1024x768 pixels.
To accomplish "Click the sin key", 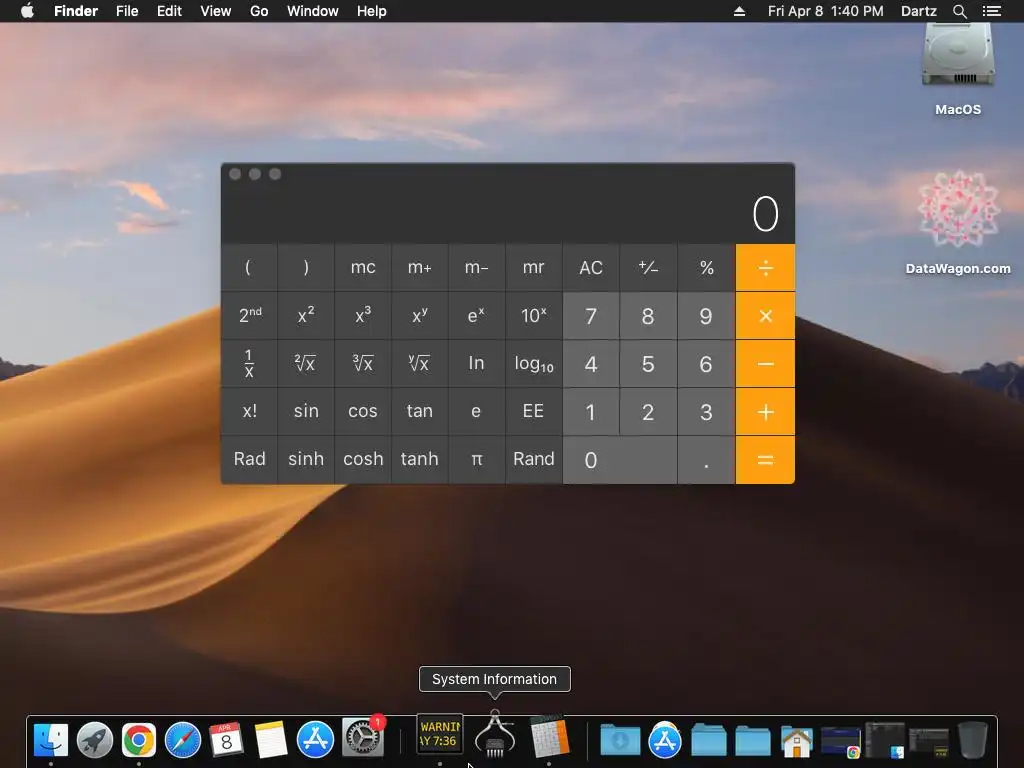I will [x=306, y=411].
